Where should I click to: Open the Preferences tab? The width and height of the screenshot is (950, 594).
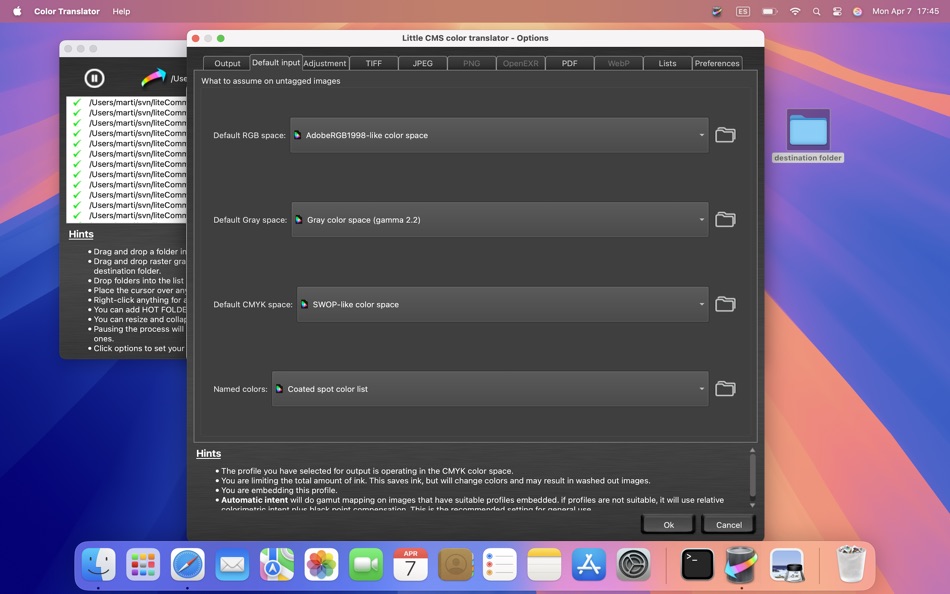click(x=717, y=63)
